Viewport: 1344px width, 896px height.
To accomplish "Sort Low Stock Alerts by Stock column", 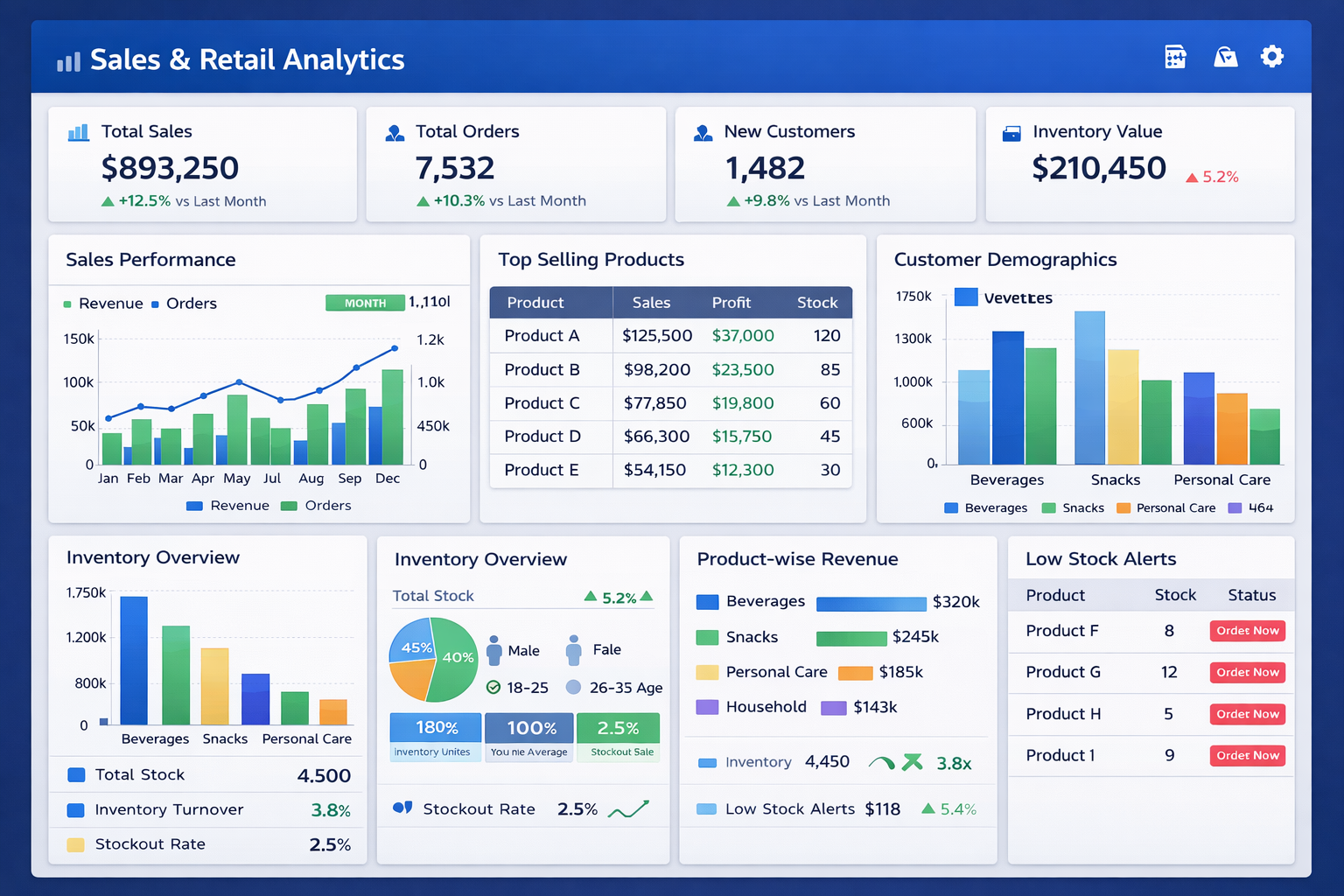I will 1174,595.
